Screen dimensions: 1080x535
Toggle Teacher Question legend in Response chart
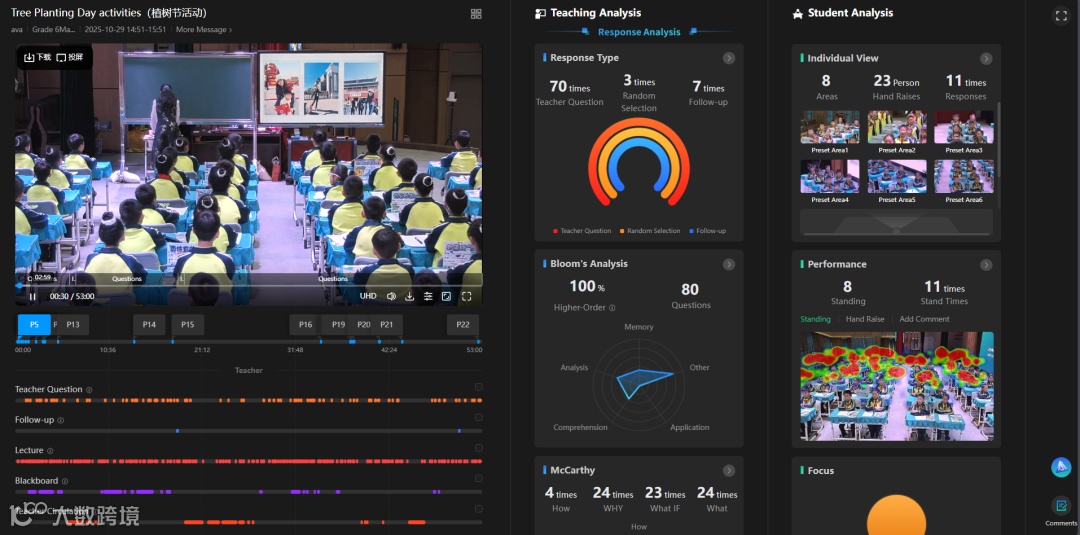[582, 231]
